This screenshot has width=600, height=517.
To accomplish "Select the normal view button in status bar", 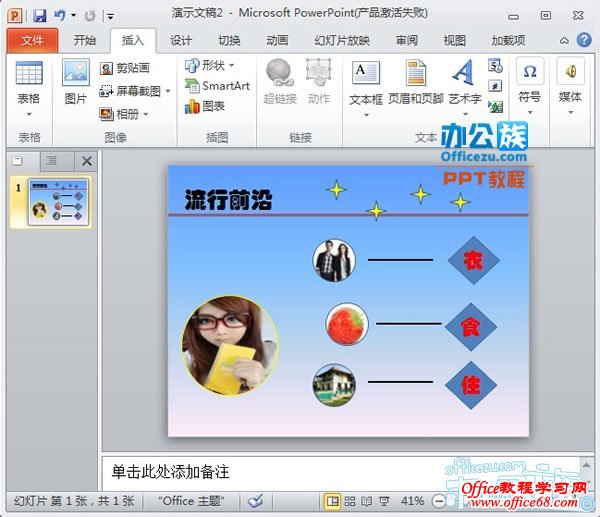I will (x=331, y=500).
